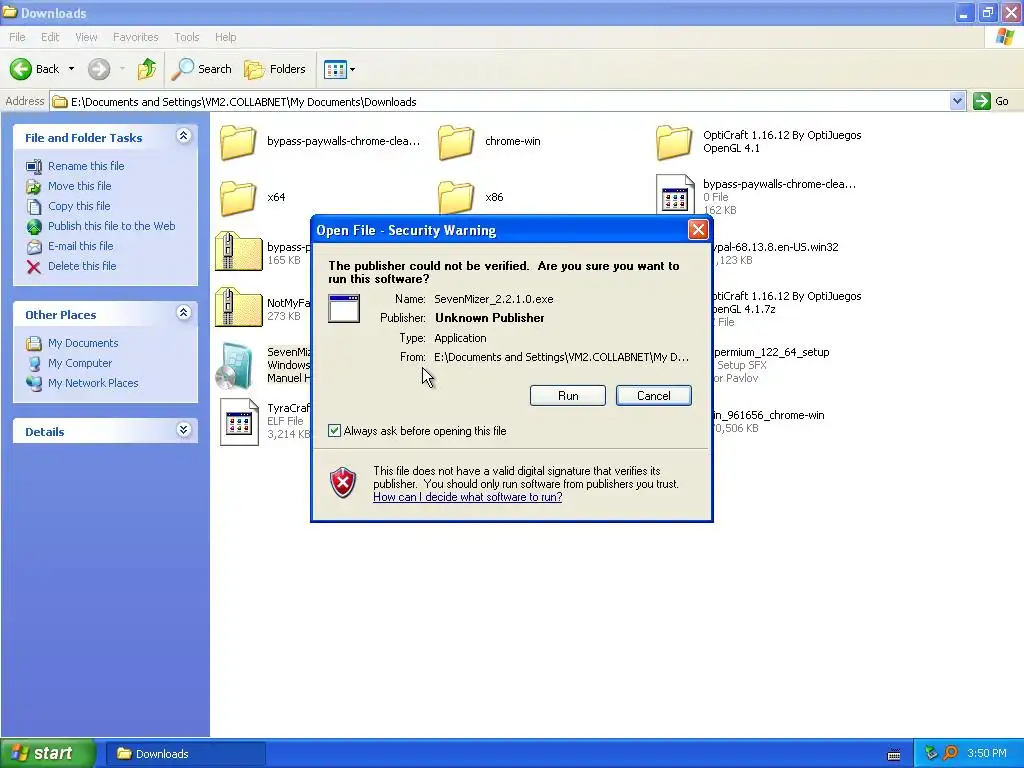Open the Tools menu

186,37
